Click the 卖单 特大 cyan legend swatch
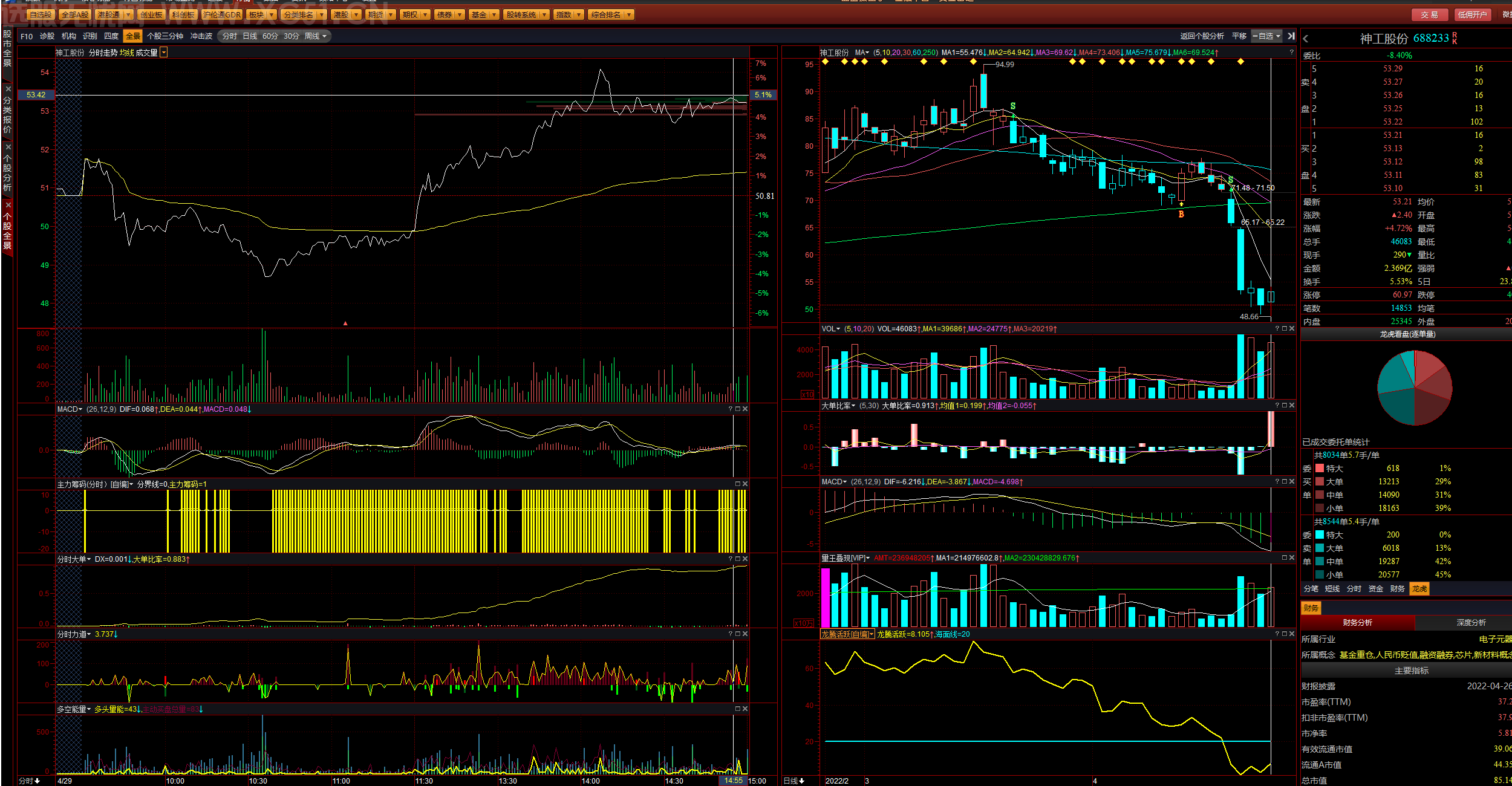1512x786 pixels. pos(1320,535)
